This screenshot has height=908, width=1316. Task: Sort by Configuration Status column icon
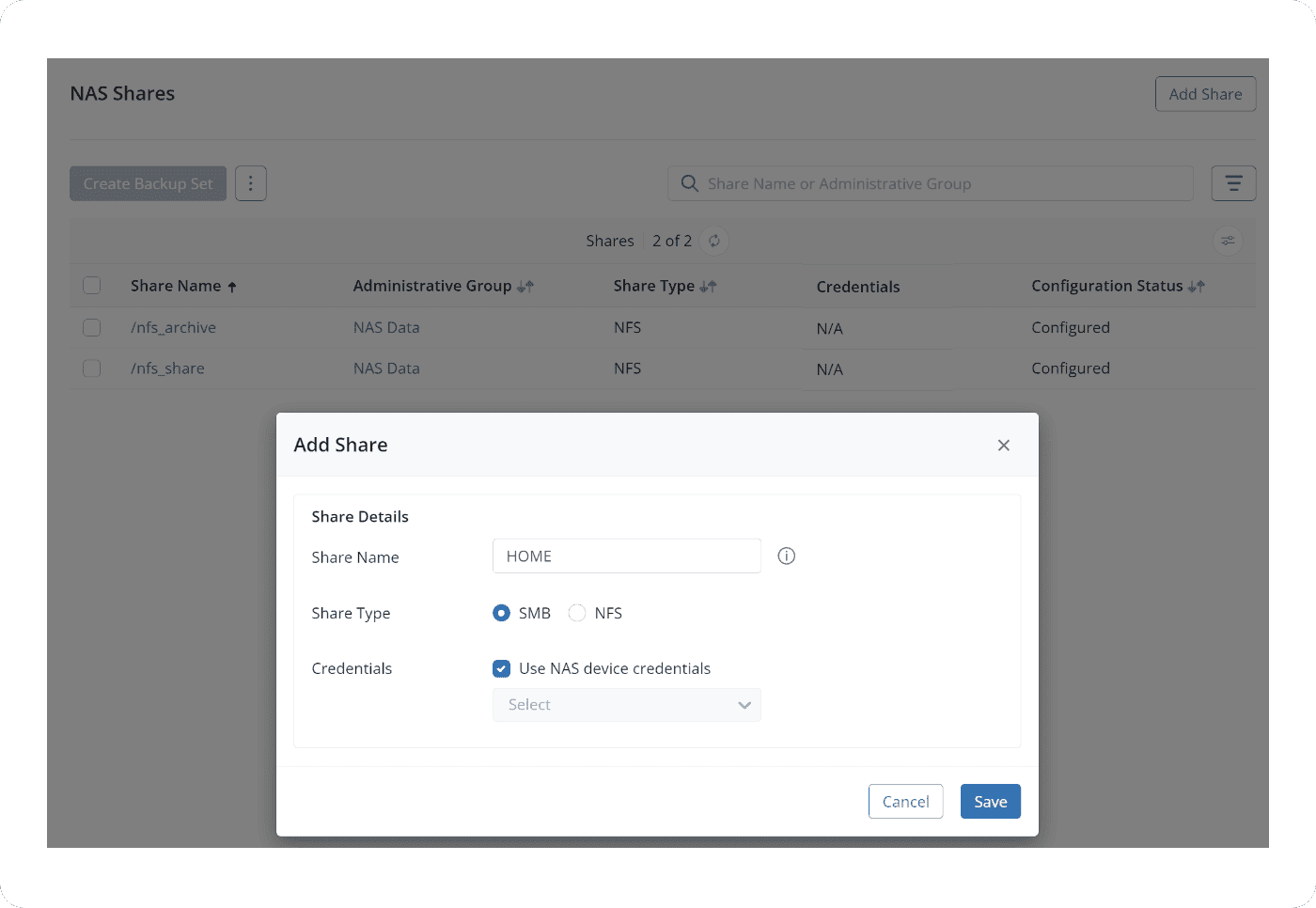(1196, 287)
